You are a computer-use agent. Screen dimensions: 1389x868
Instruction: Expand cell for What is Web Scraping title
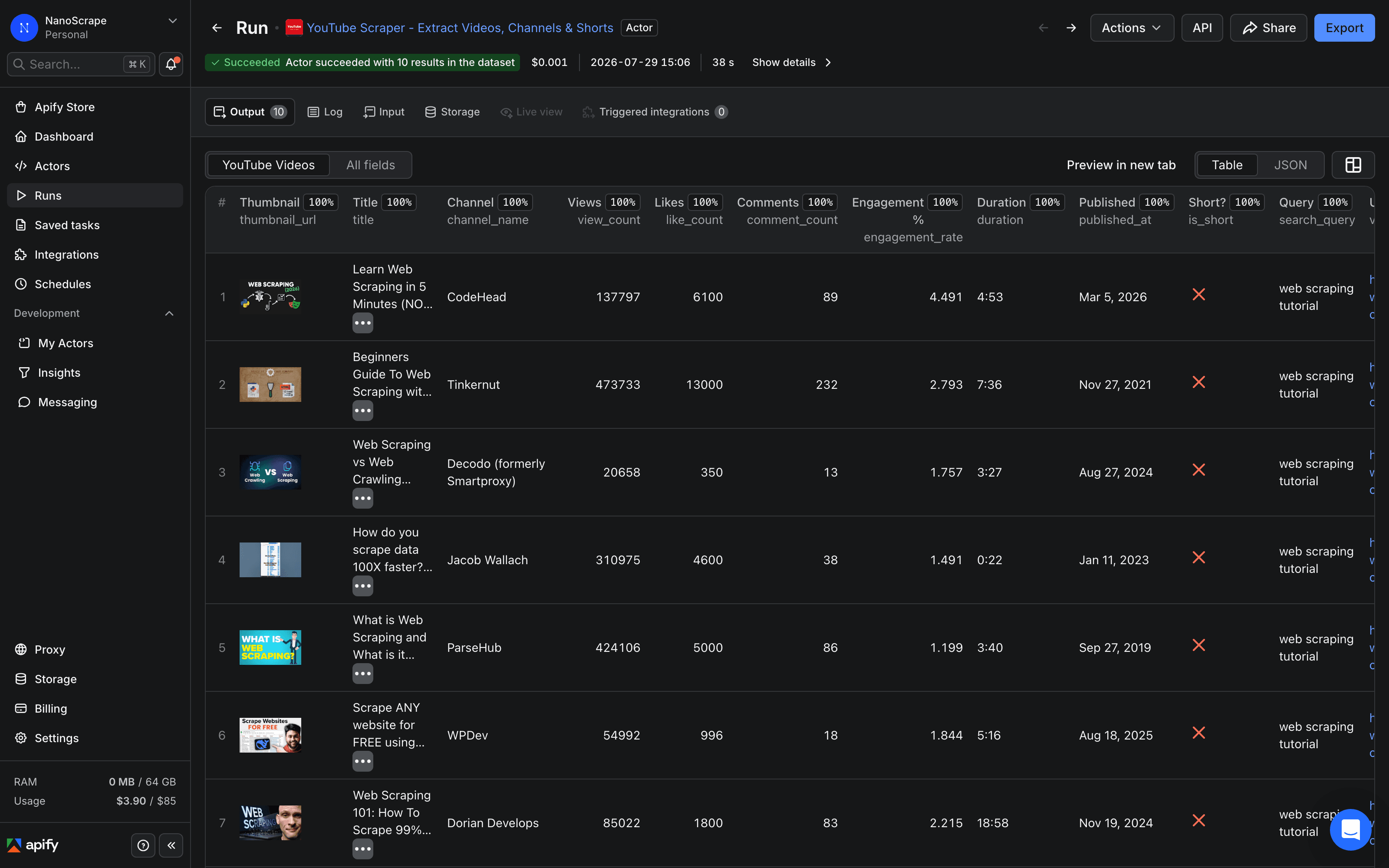point(363,674)
